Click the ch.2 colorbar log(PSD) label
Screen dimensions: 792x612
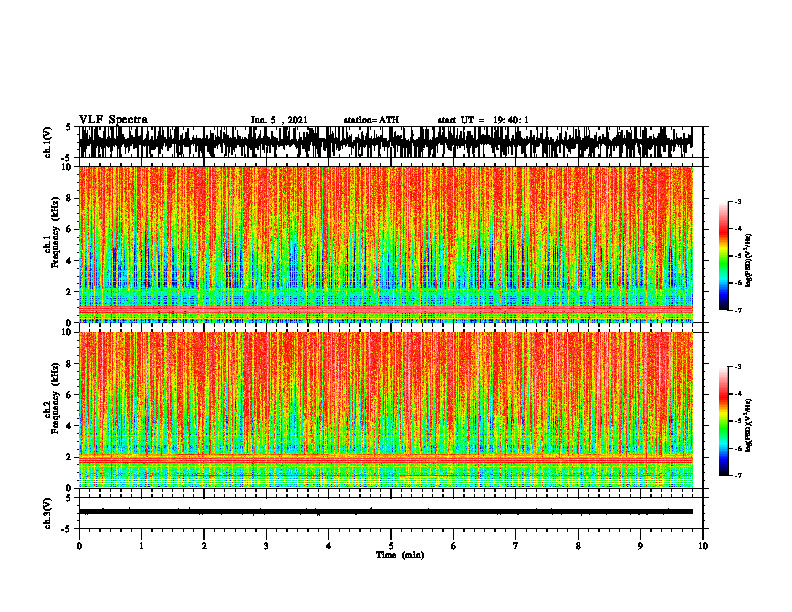[749, 425]
